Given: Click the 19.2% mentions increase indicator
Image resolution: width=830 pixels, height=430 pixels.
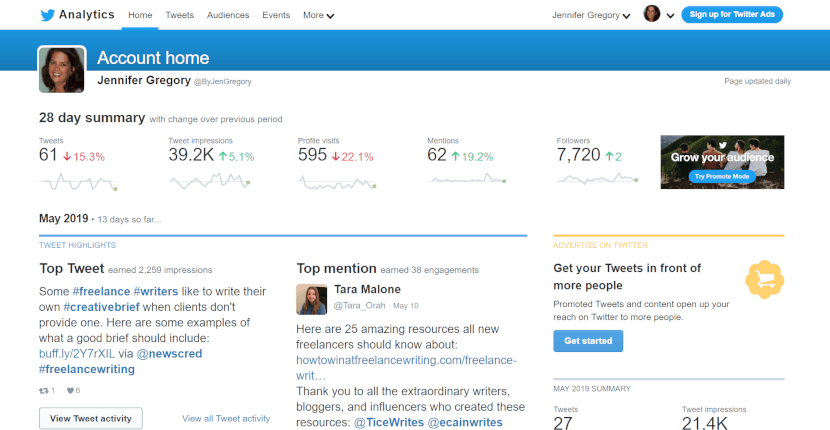Looking at the screenshot, I should pyautogui.click(x=472, y=157).
